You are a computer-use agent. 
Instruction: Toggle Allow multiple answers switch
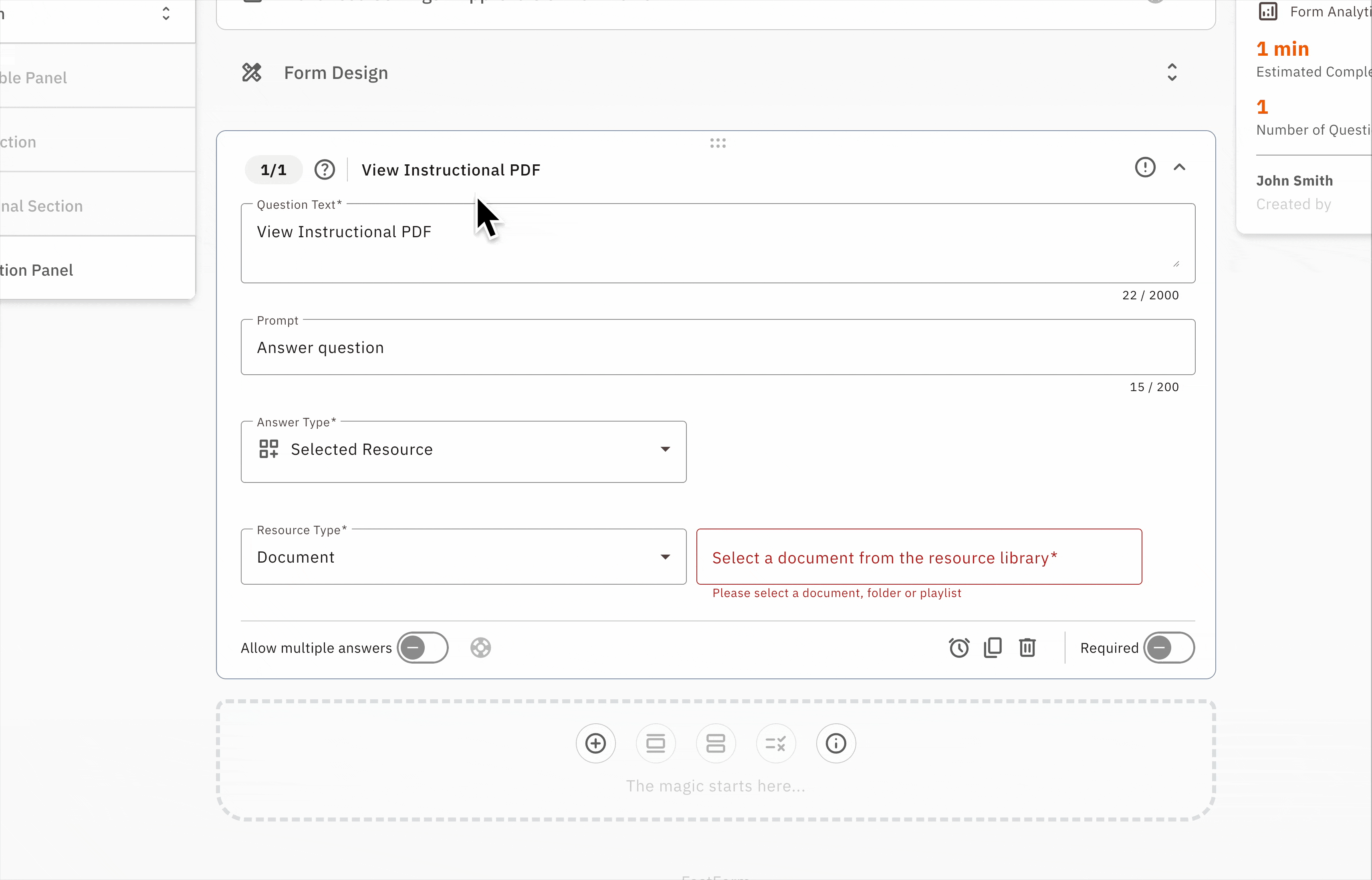pyautogui.click(x=422, y=648)
